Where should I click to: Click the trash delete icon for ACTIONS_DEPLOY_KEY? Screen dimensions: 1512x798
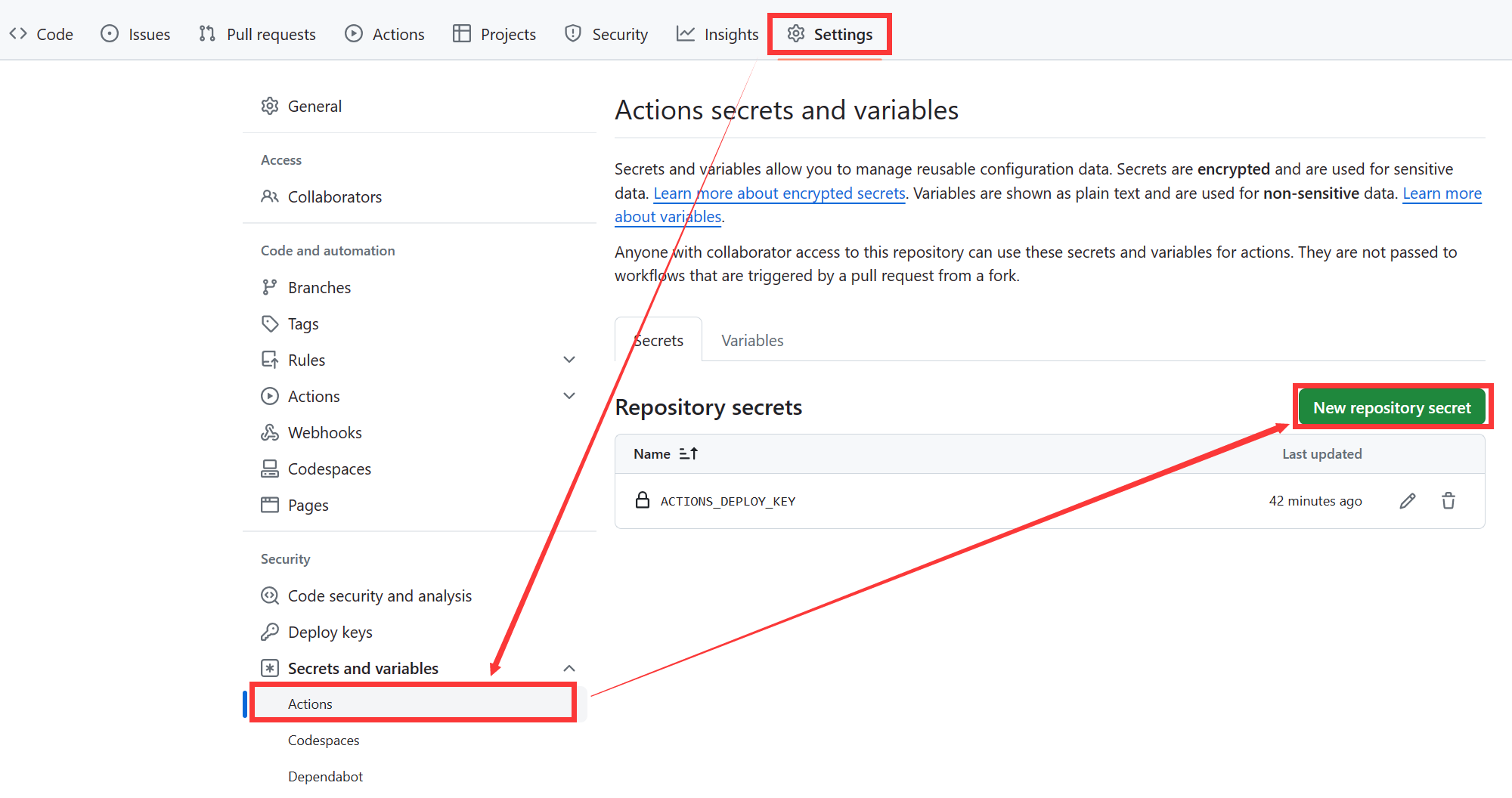click(1448, 501)
